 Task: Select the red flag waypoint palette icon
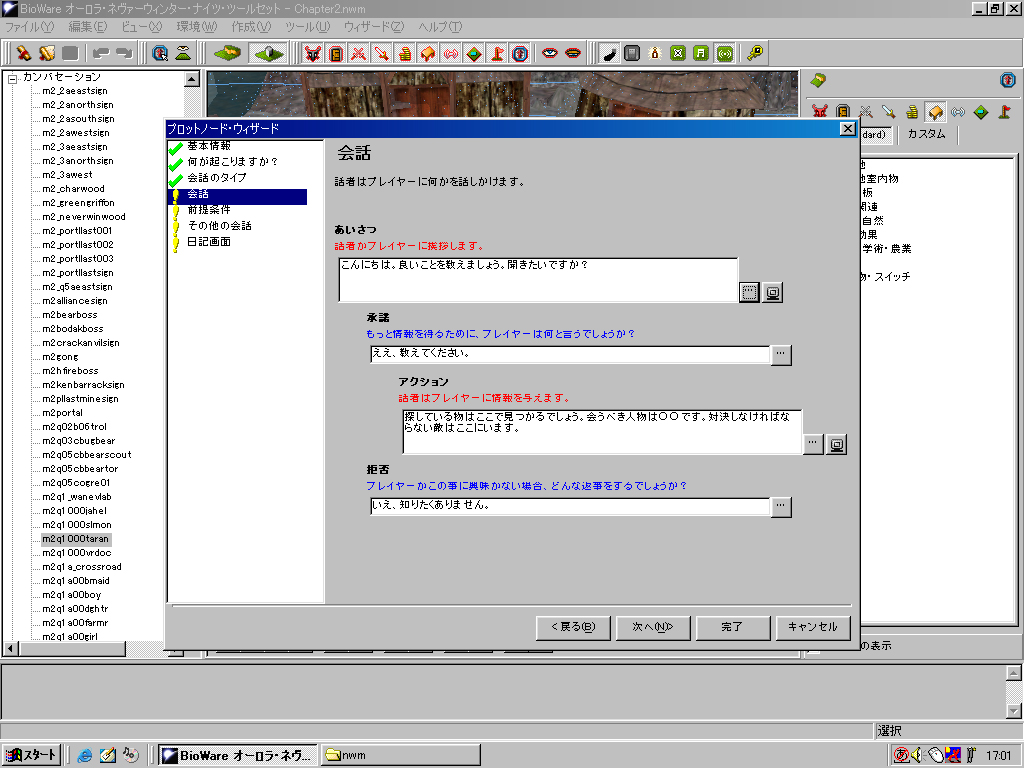point(1003,111)
